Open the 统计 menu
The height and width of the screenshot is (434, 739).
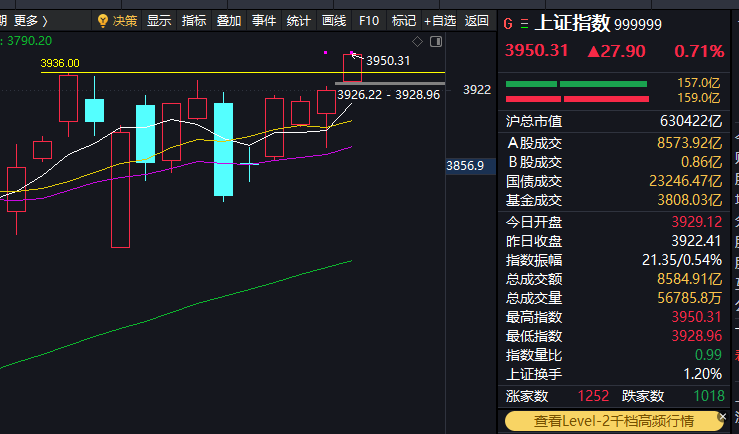pos(298,21)
